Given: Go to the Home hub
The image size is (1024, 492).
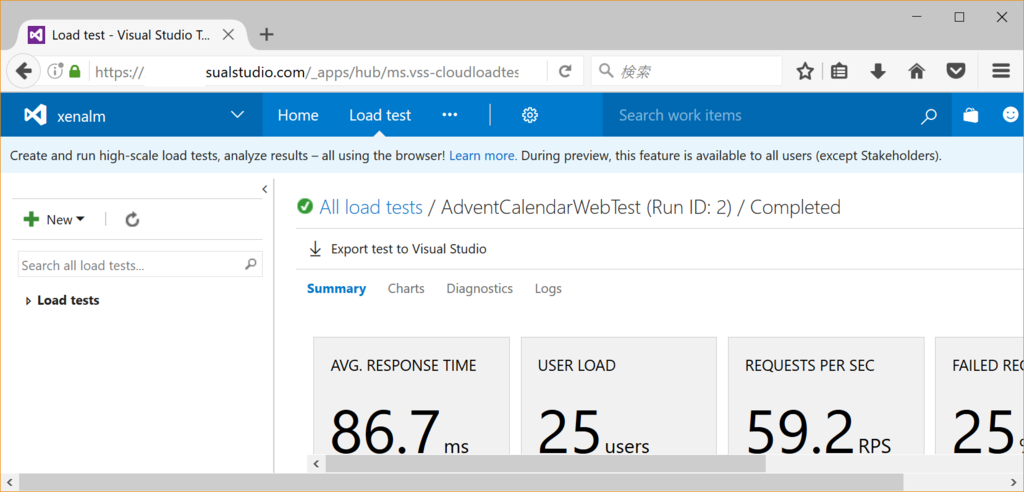Looking at the screenshot, I should (x=298, y=116).
